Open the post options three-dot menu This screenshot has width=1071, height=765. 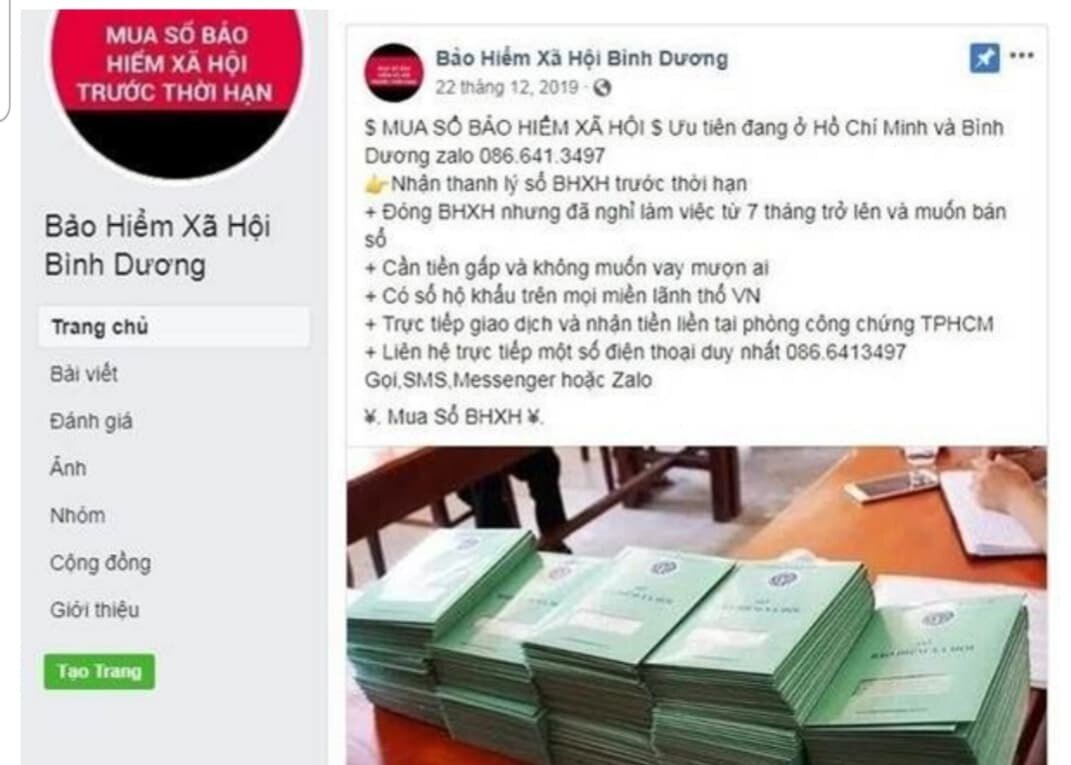click(1022, 55)
